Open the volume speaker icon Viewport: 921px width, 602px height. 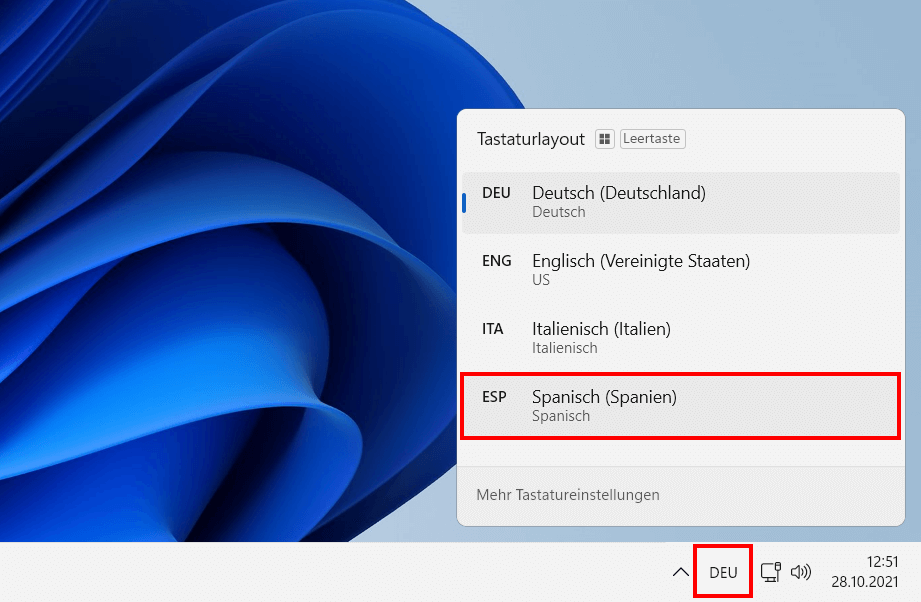[800, 572]
